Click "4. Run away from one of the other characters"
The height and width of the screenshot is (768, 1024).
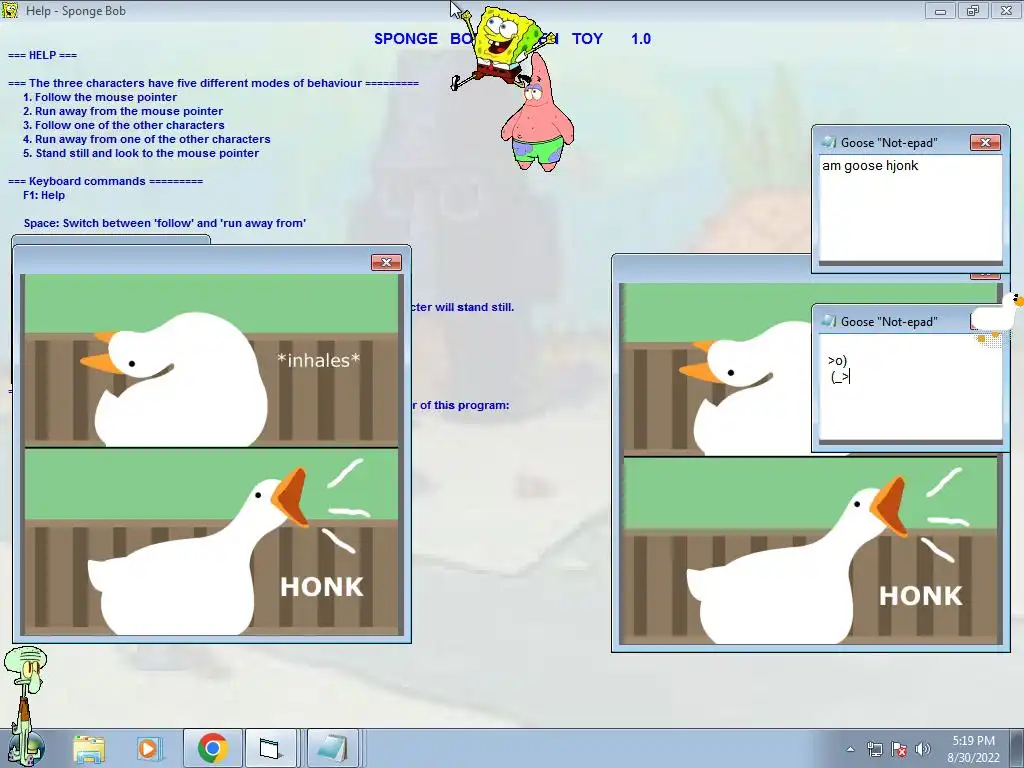click(x=146, y=139)
